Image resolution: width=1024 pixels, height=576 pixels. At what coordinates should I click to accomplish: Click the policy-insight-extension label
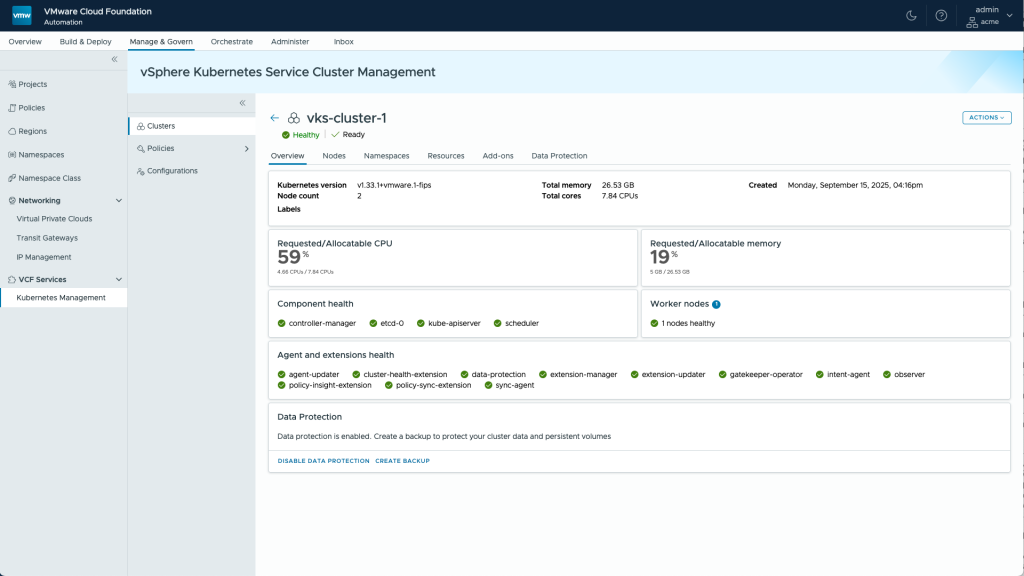tap(330, 385)
